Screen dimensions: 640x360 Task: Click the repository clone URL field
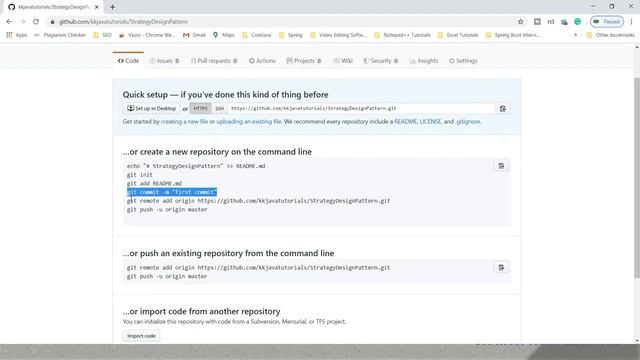362,109
